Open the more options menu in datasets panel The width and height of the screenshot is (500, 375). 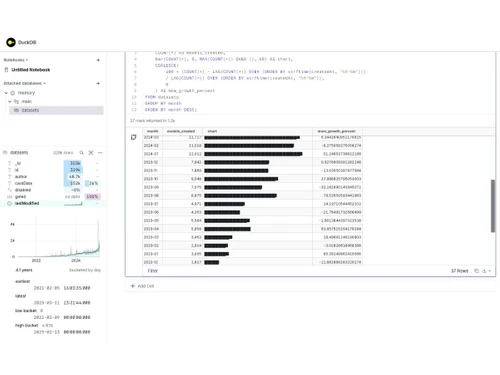tap(100, 153)
